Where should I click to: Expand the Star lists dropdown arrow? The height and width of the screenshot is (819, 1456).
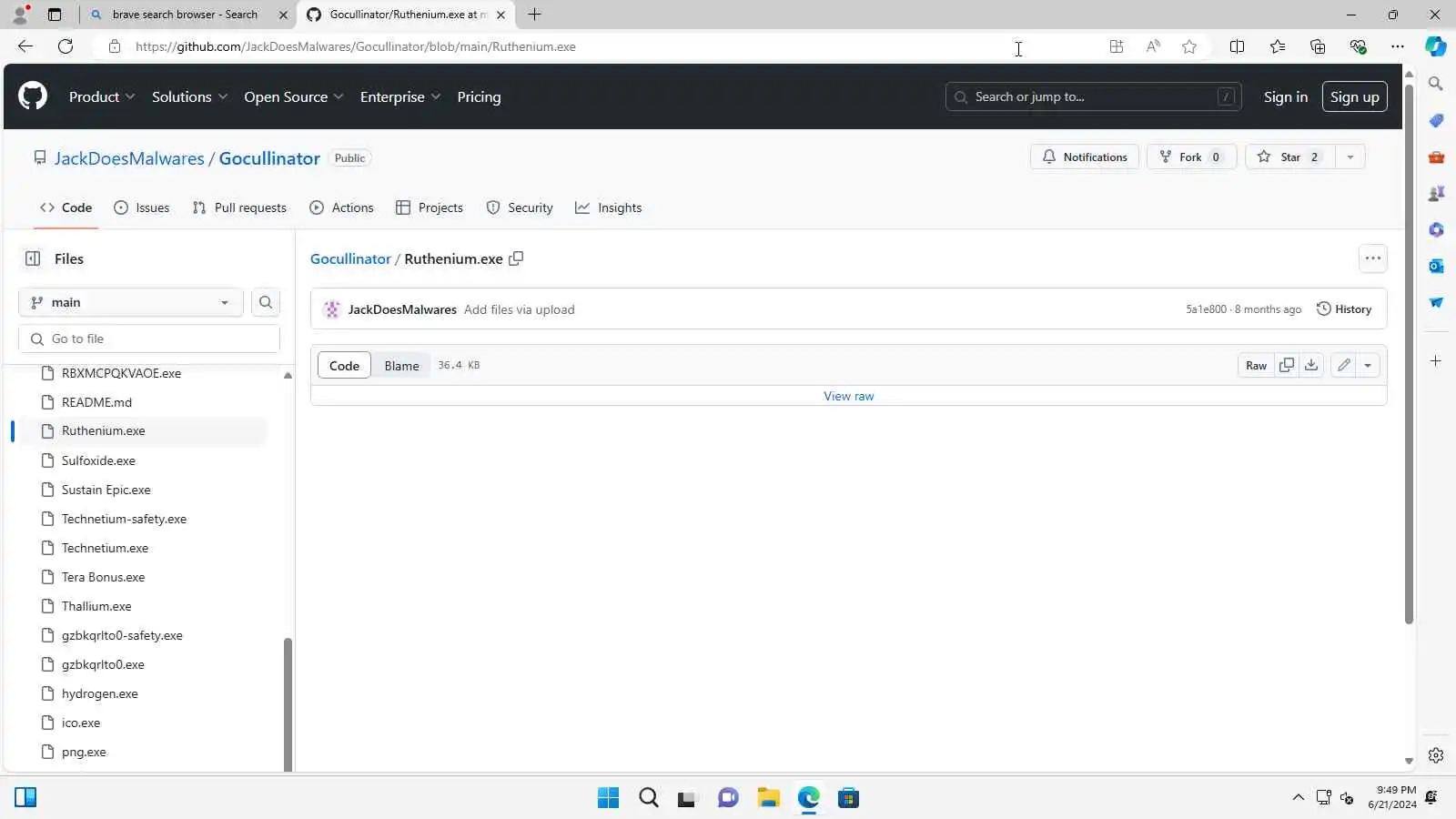1350,157
